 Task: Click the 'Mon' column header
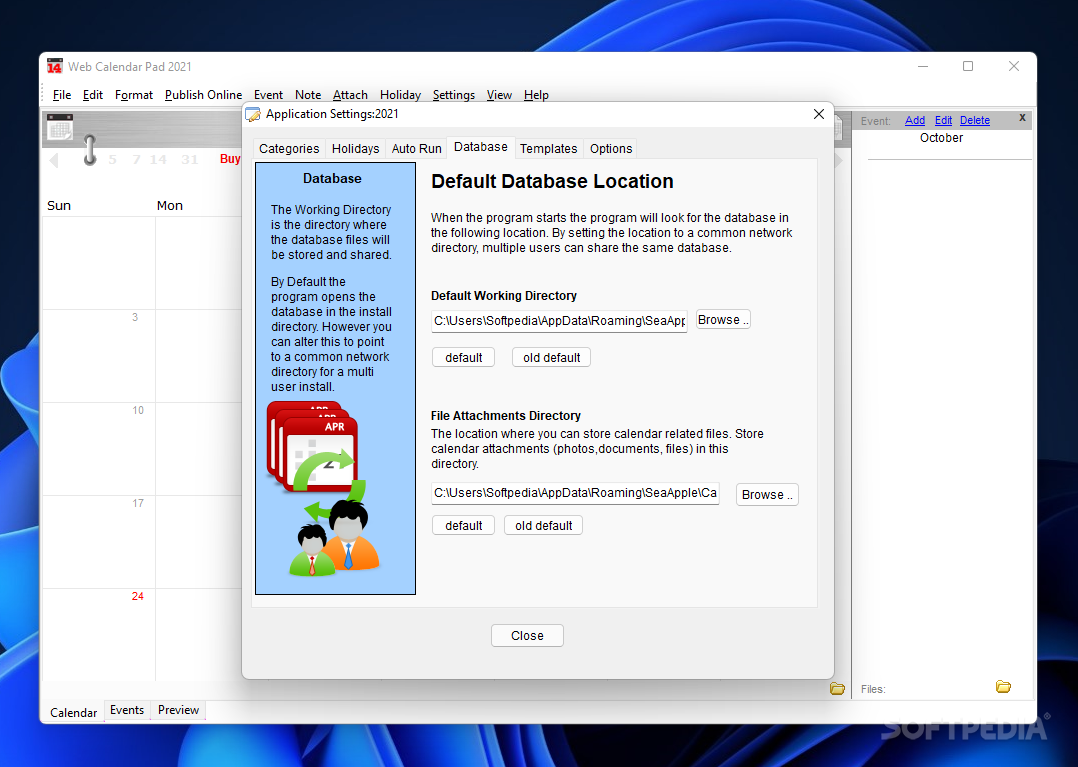(170, 205)
